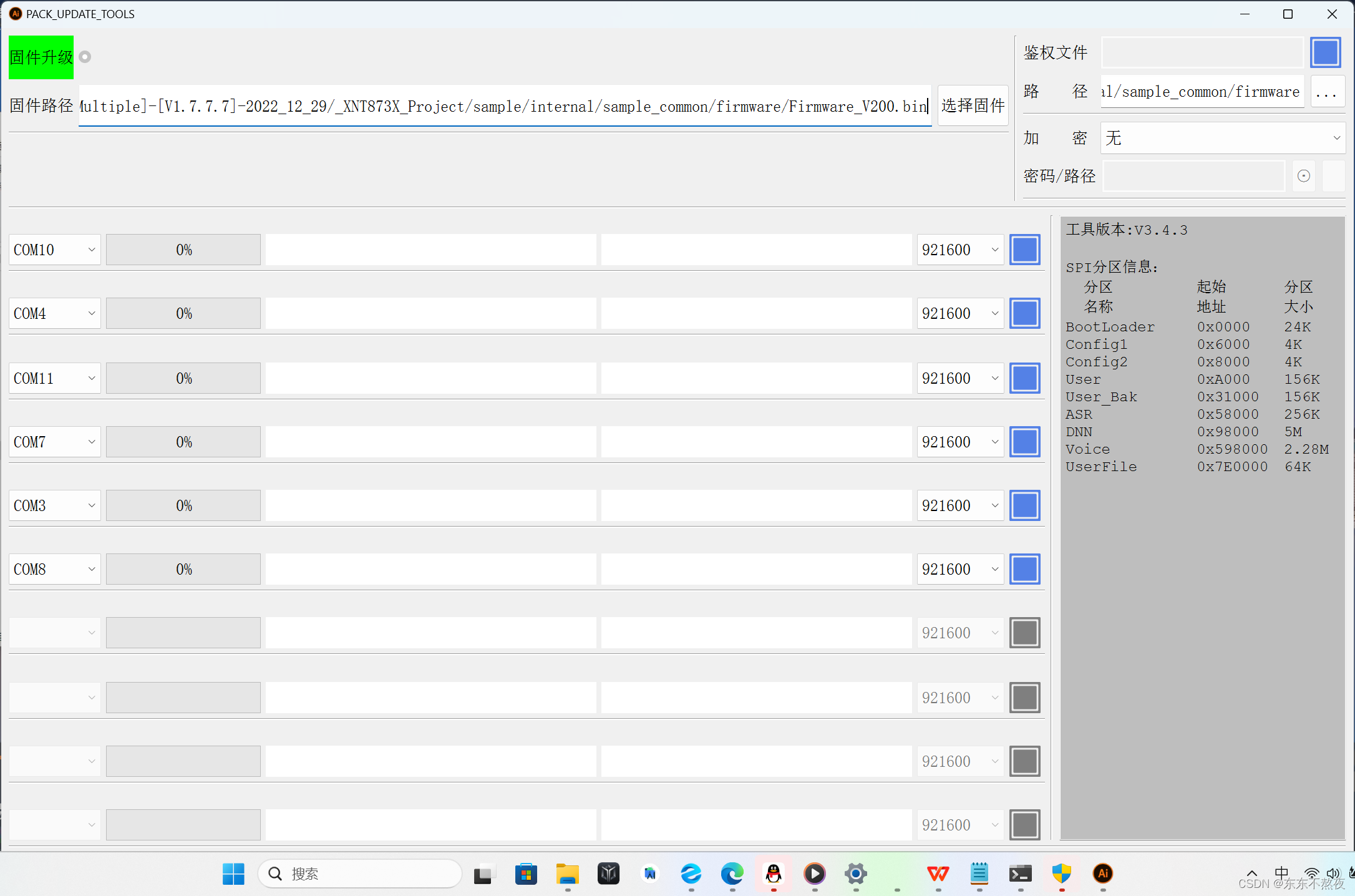Screen dimensions: 1355x896
Task: Click the blue square button for COM4
Action: 1024,313
